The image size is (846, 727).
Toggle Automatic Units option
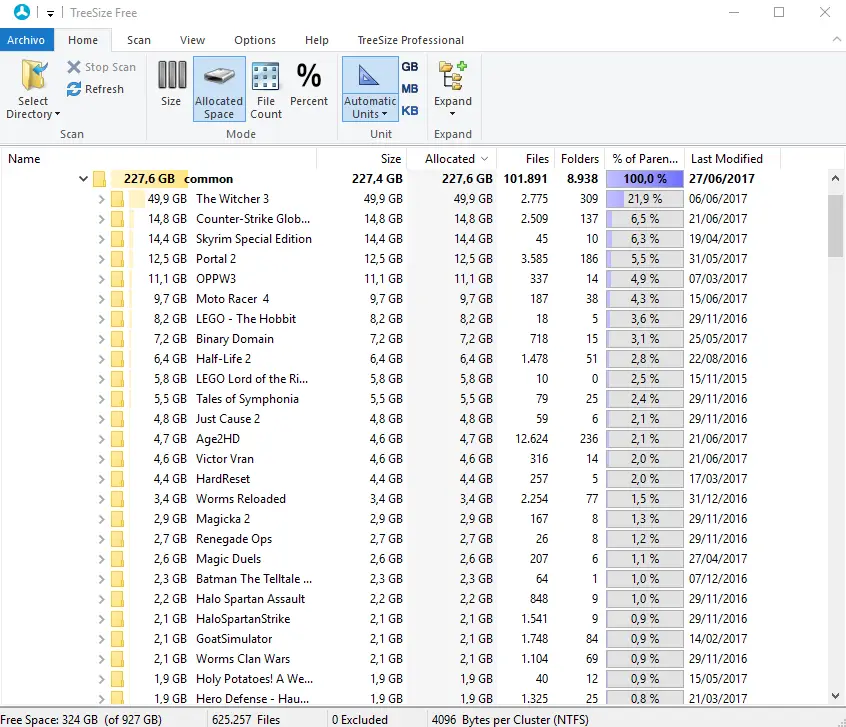point(369,88)
